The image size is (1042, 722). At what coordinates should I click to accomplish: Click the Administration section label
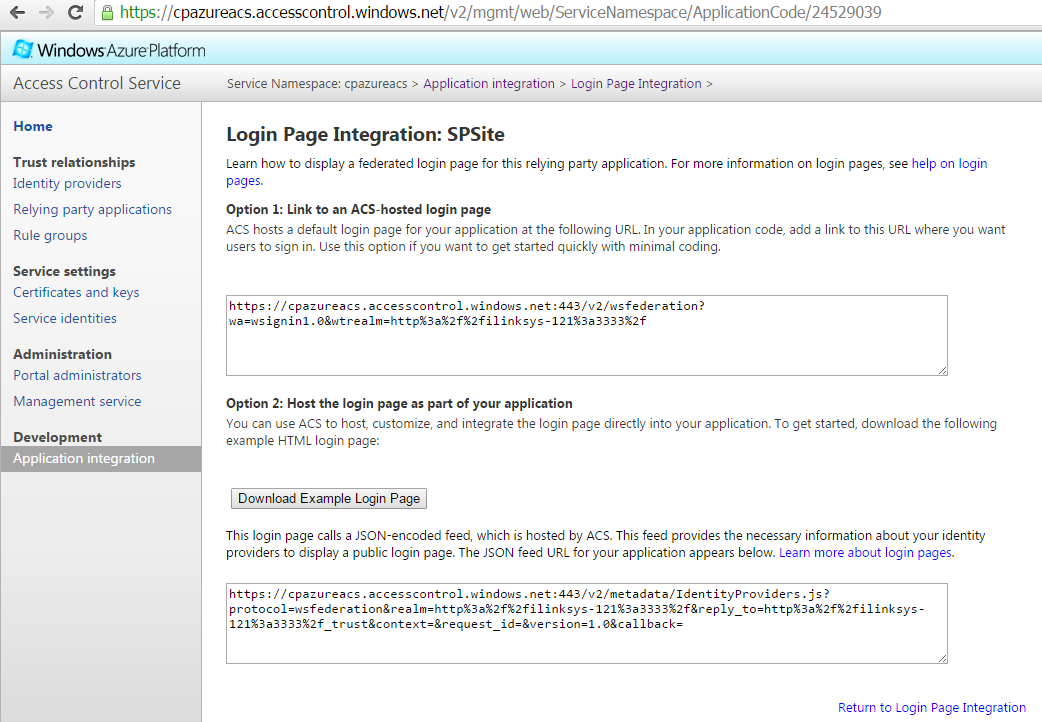coord(62,354)
